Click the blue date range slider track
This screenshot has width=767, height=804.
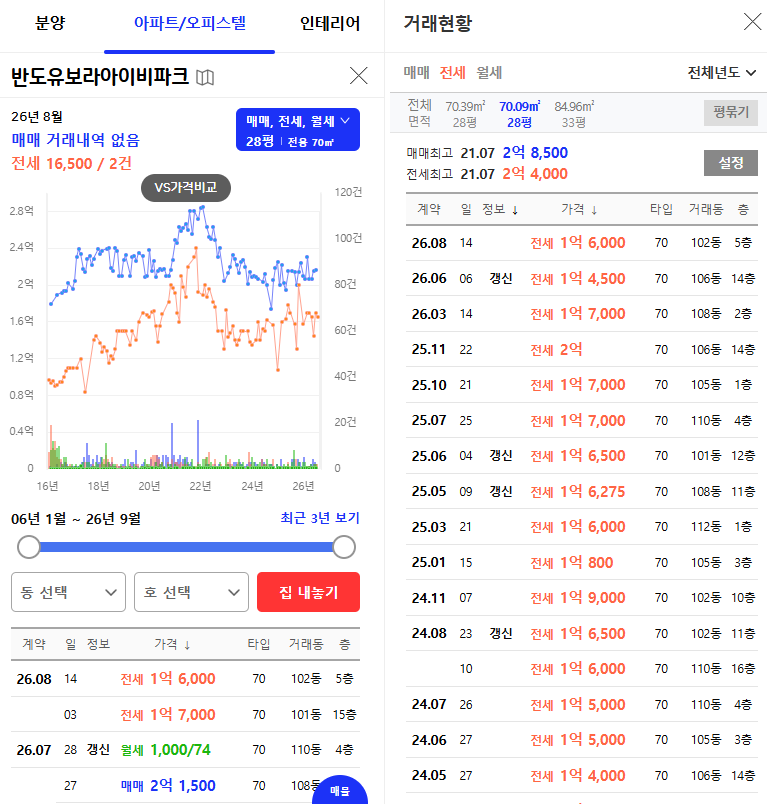(186, 547)
